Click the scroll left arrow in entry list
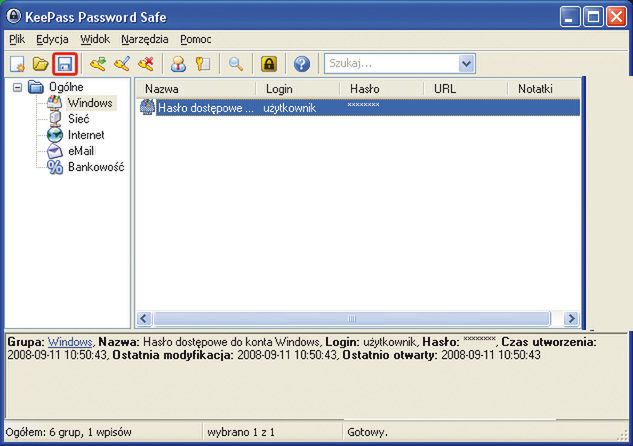Screen dimensions: 633x446 coord(144,318)
